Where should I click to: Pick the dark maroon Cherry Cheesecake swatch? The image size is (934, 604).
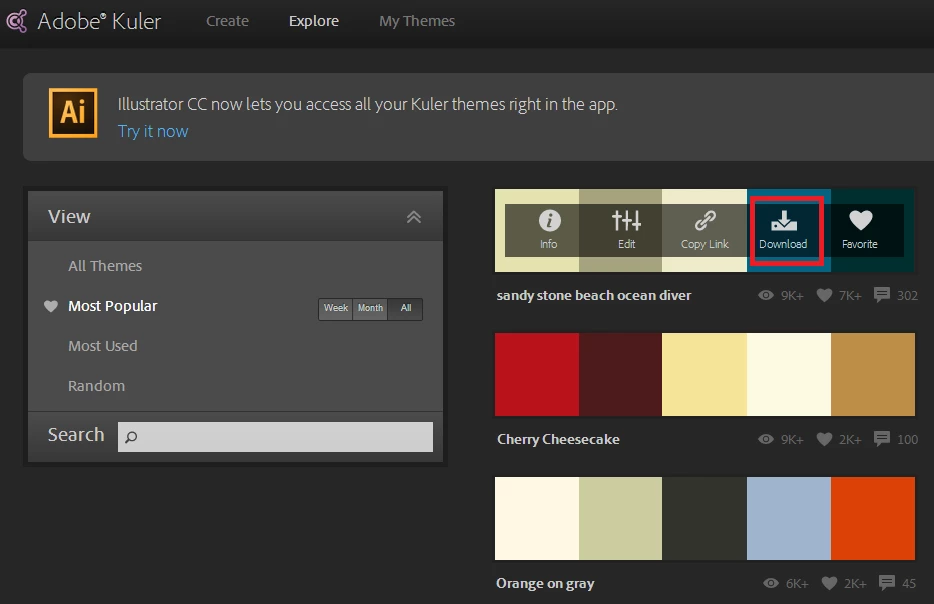pos(620,374)
